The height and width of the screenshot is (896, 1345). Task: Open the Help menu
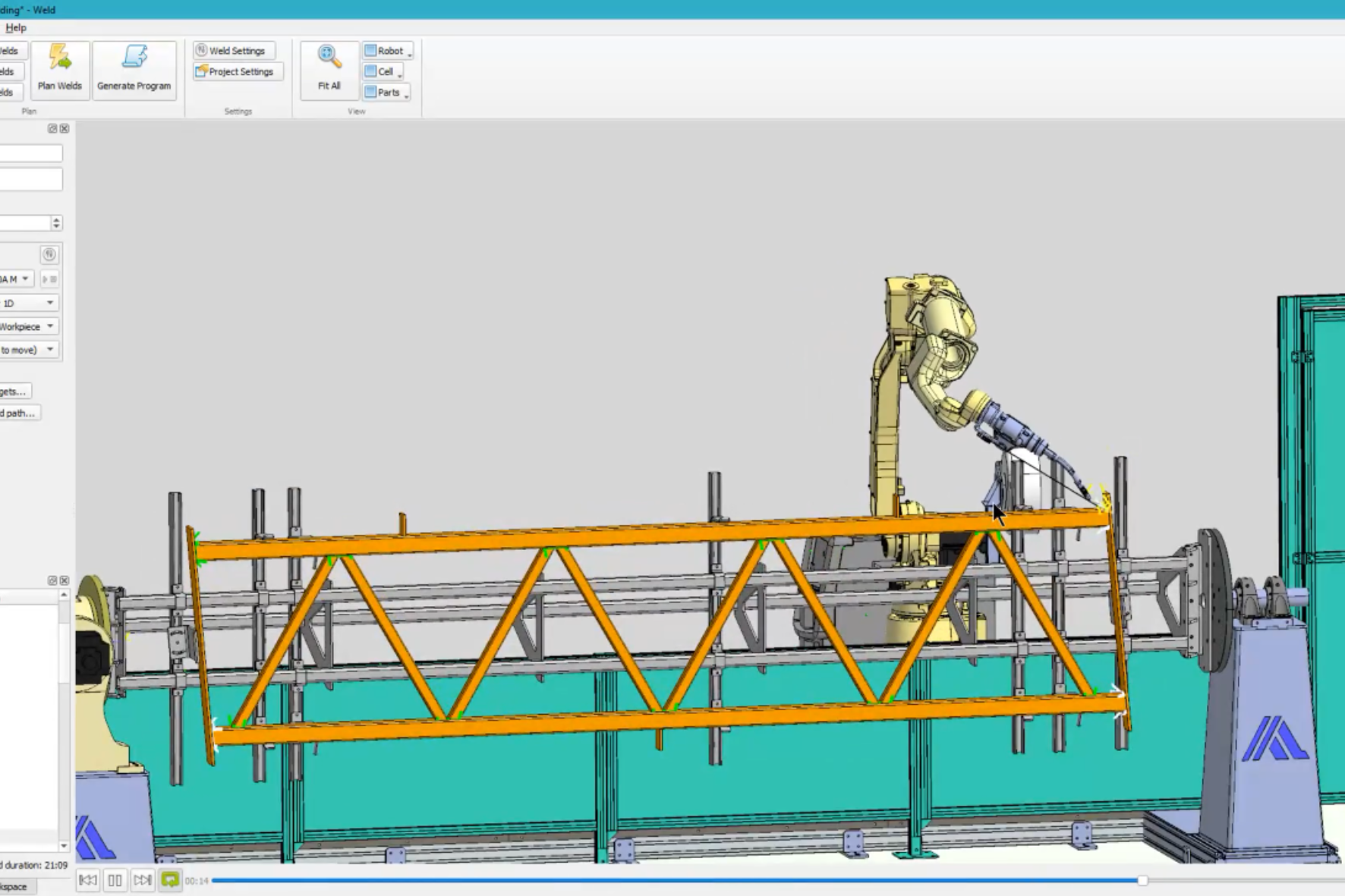click(16, 27)
